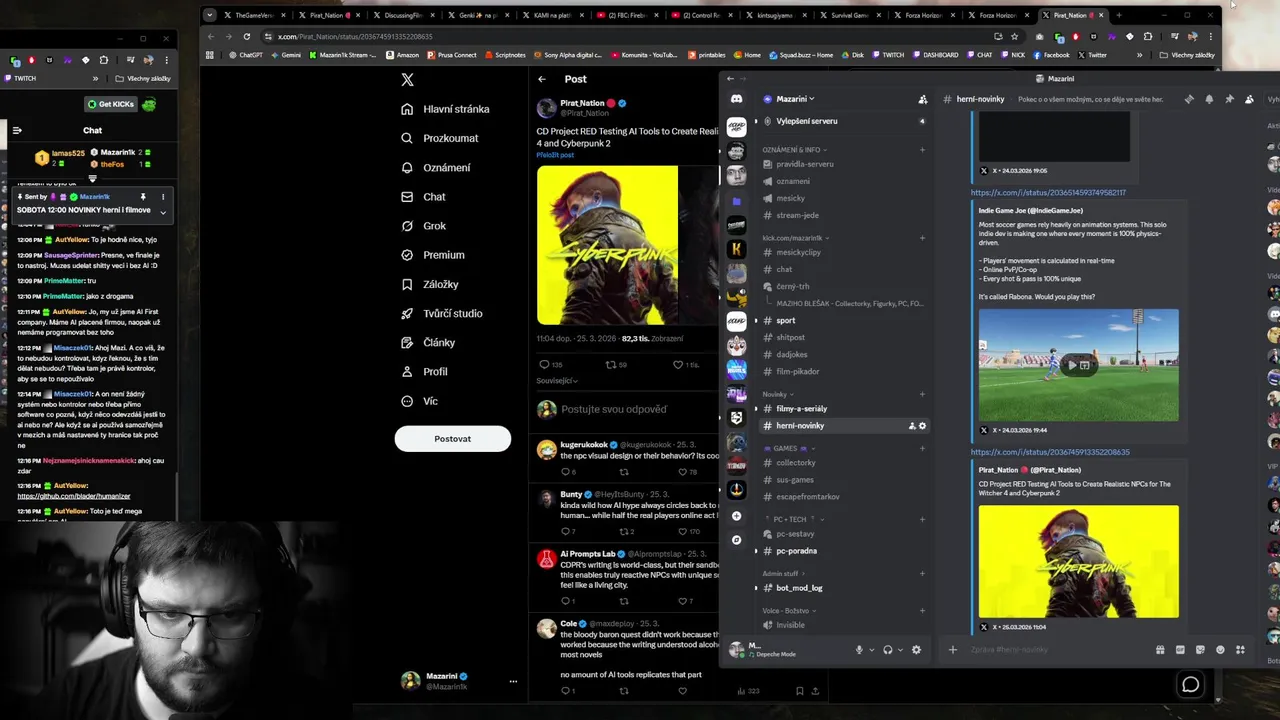Open the pravidla-serveru channel
The image size is (1280, 720).
(804, 164)
